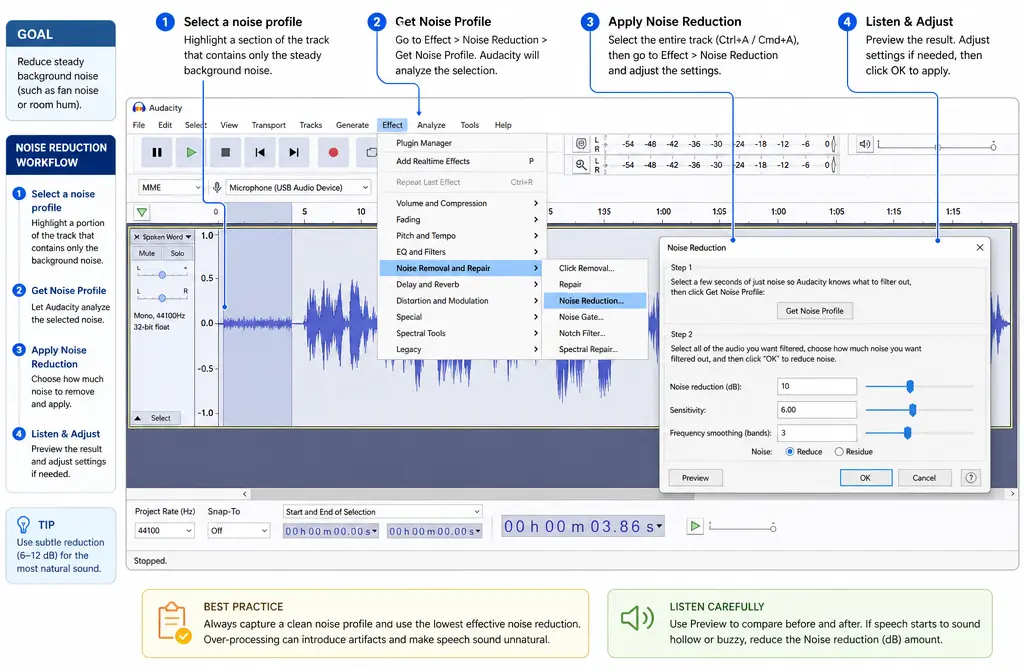Select Noise Reduction... in the submenu
The image size is (1024, 672).
pyautogui.click(x=596, y=300)
